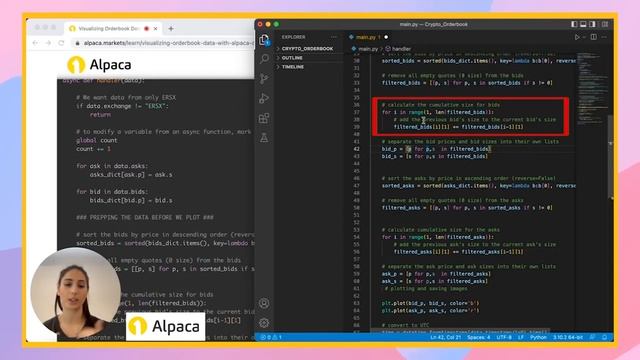Open Explorer panel ellipsis menu
The width and height of the screenshot is (640, 360).
click(x=334, y=37)
